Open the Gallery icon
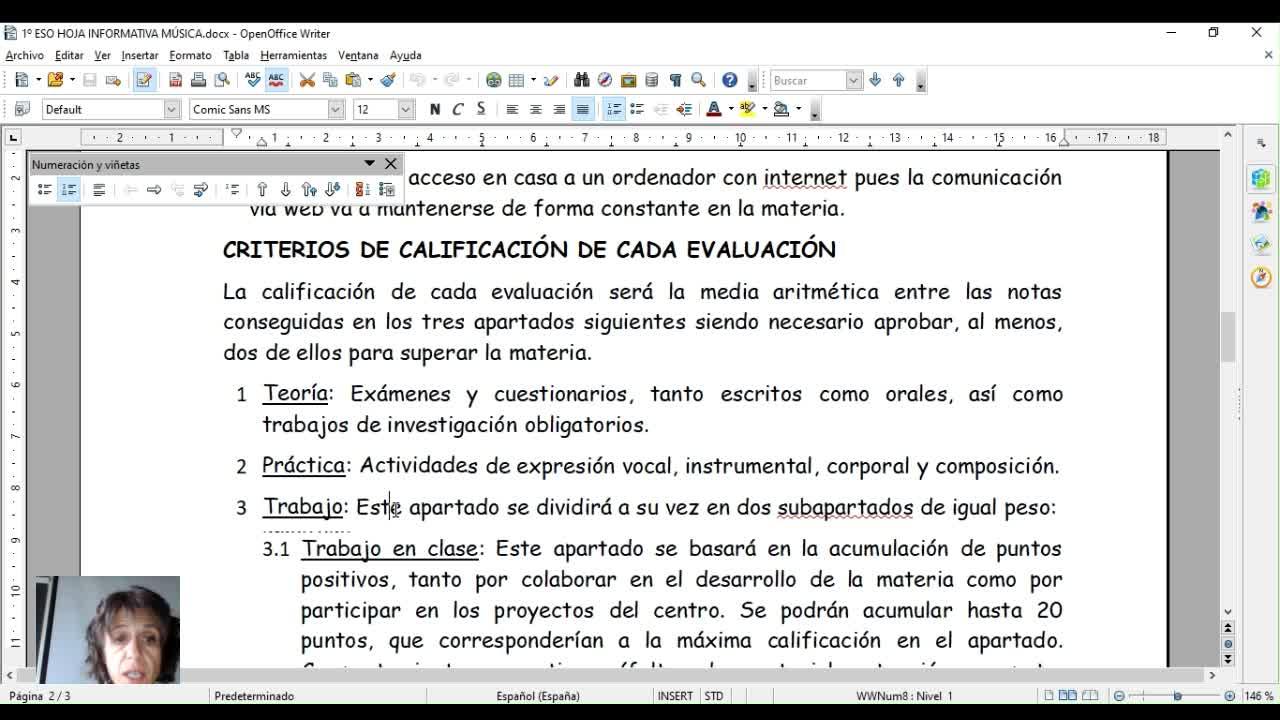 [628, 80]
